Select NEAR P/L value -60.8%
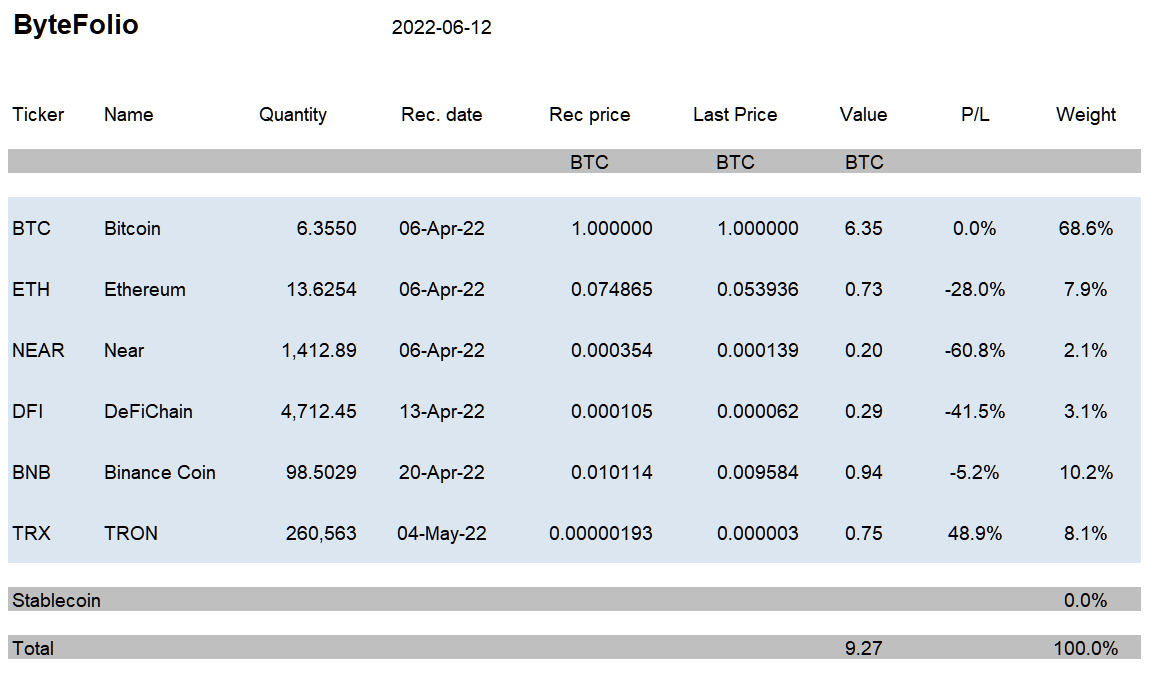The width and height of the screenshot is (1163, 680). coord(975,350)
